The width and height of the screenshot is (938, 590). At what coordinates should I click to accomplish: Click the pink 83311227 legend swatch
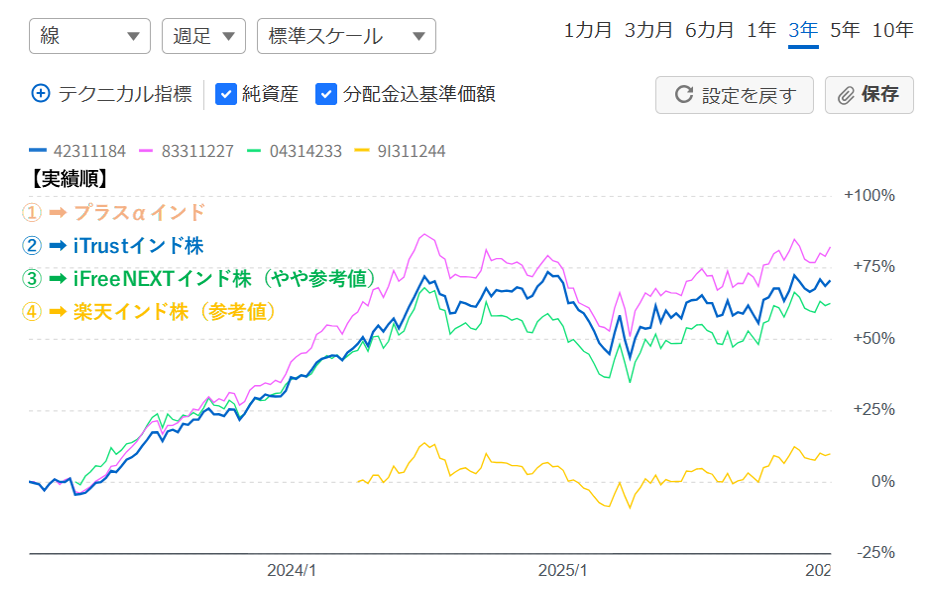click(x=146, y=151)
